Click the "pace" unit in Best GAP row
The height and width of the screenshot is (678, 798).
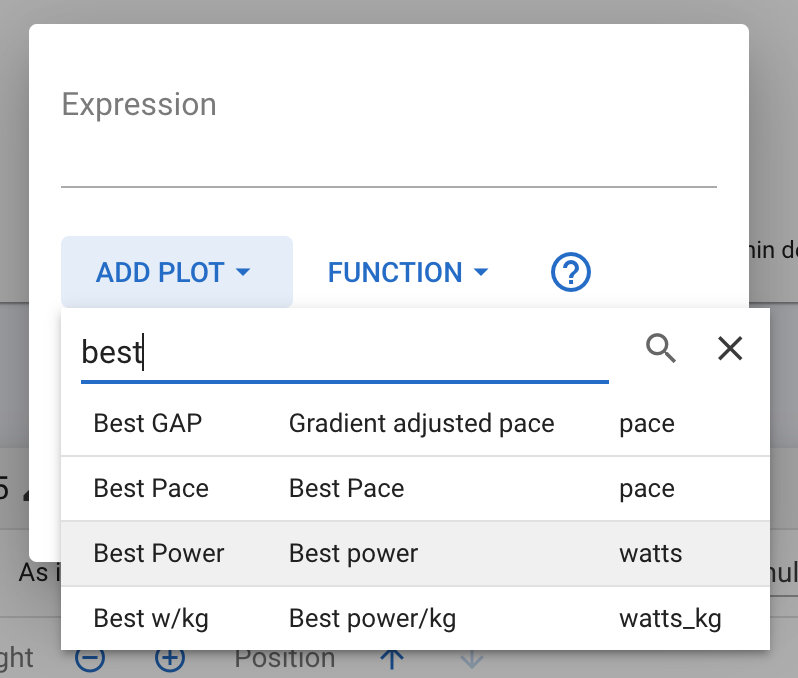[x=646, y=424]
